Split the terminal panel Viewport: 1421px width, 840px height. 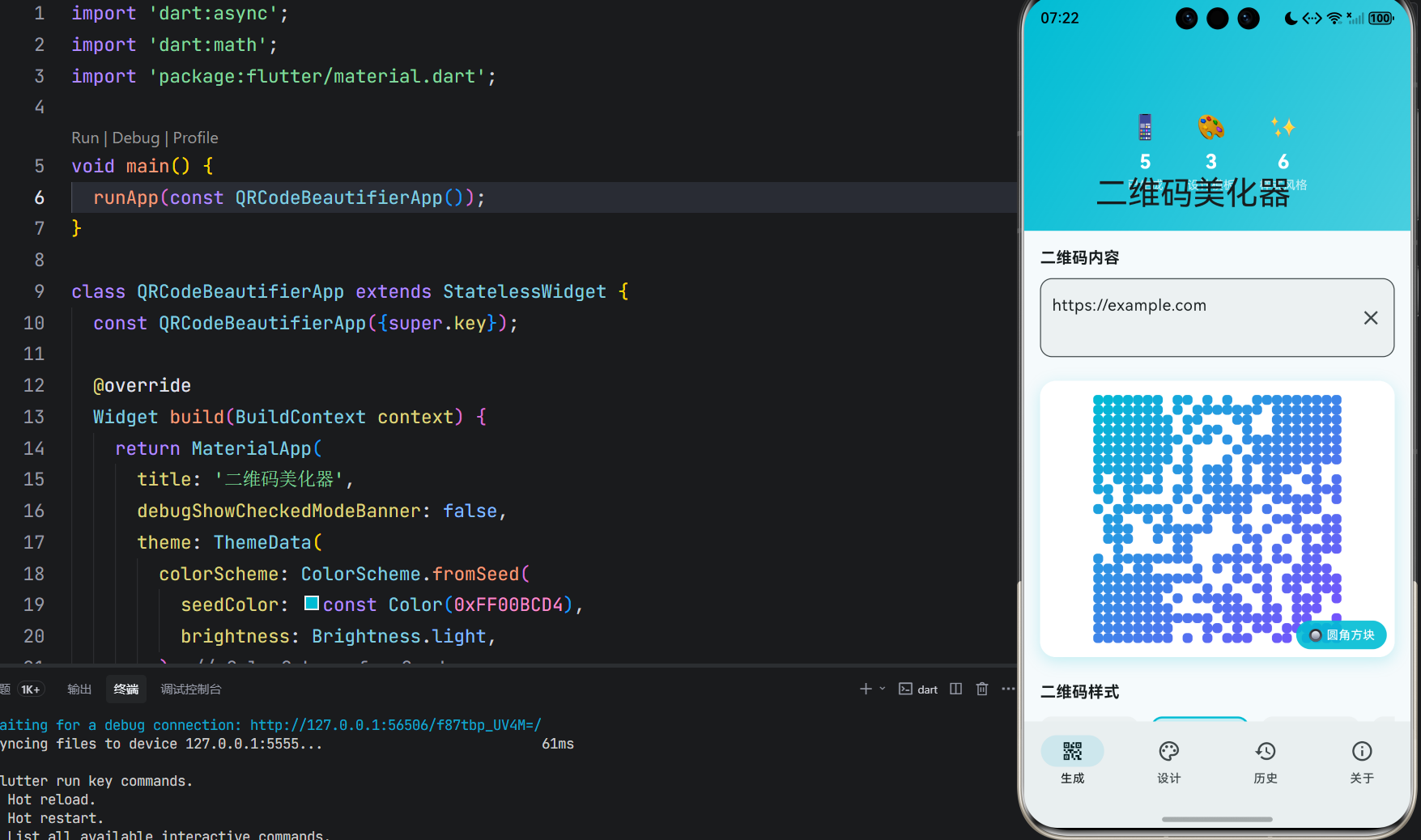[956, 689]
